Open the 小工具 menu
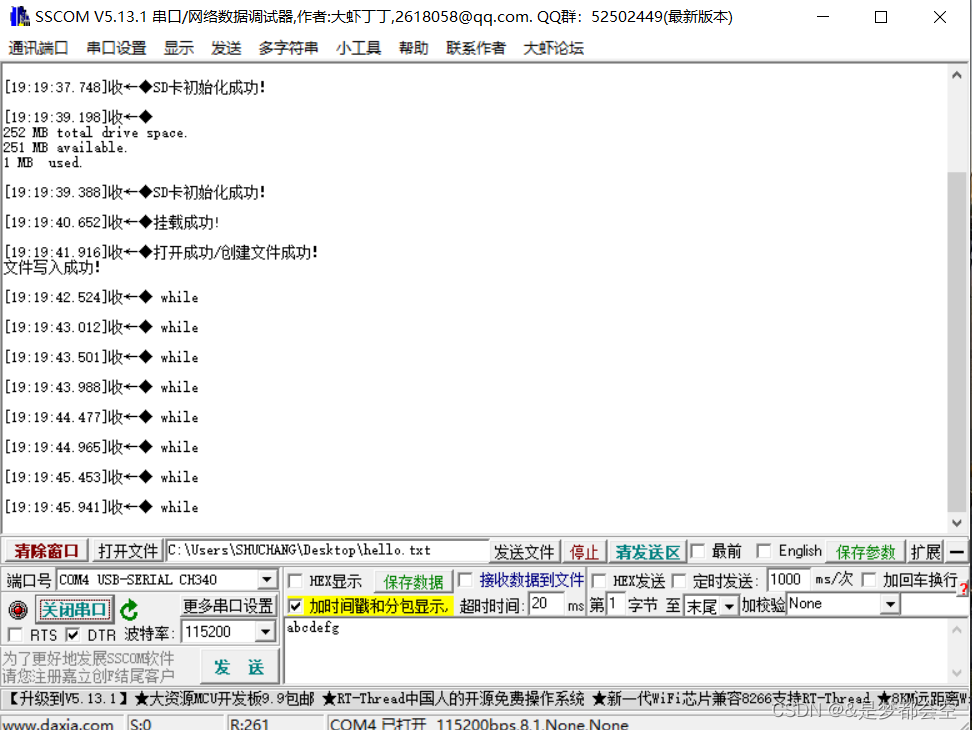Viewport: 972px width, 730px height. coord(357,47)
